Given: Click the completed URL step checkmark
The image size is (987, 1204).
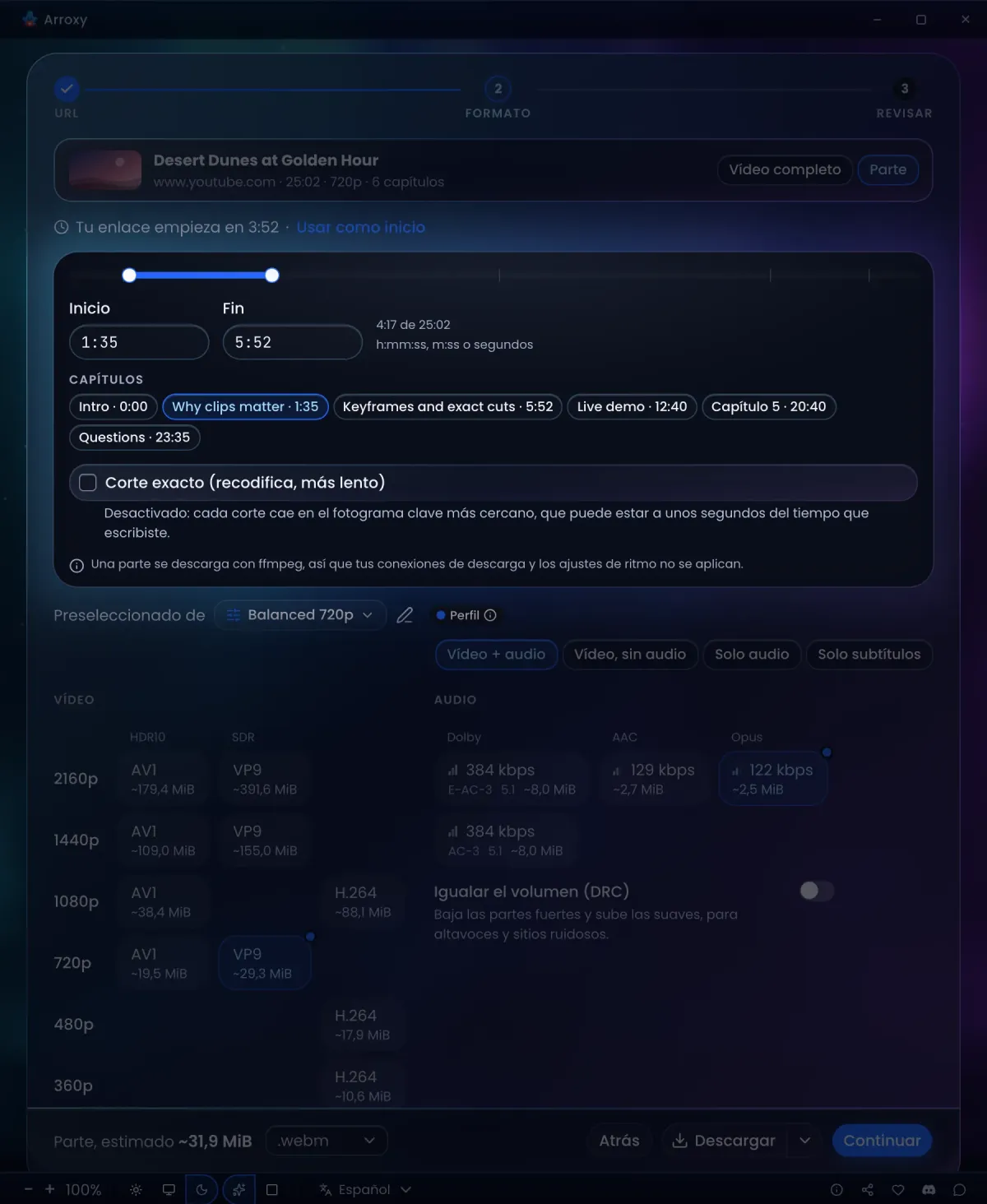Looking at the screenshot, I should tap(67, 88).
